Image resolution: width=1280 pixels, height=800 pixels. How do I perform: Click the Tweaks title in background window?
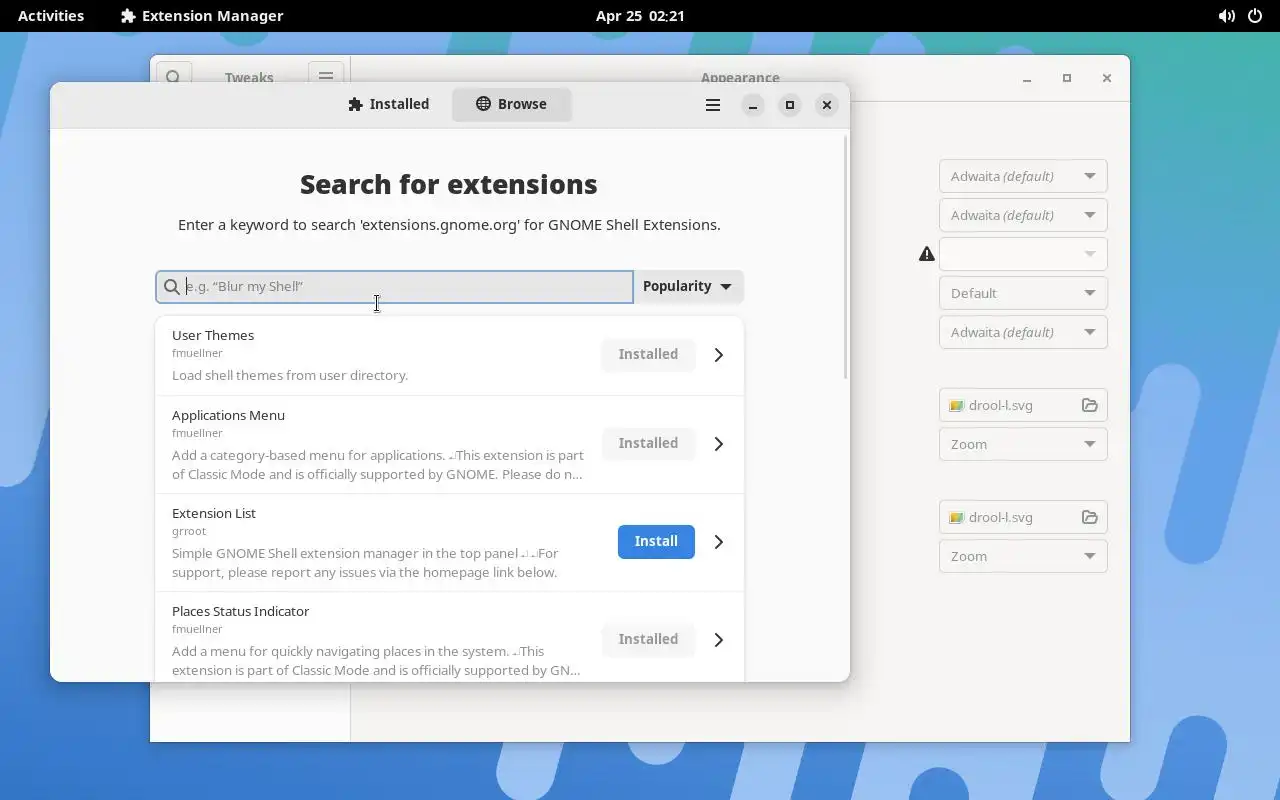(249, 77)
